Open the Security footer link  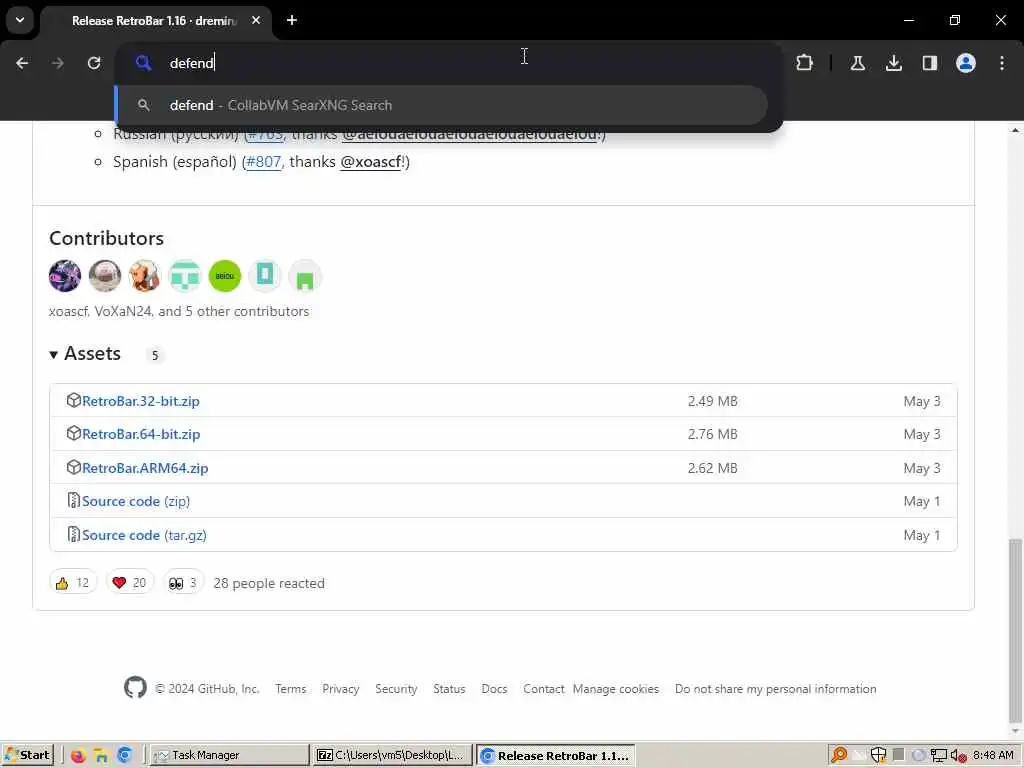396,689
